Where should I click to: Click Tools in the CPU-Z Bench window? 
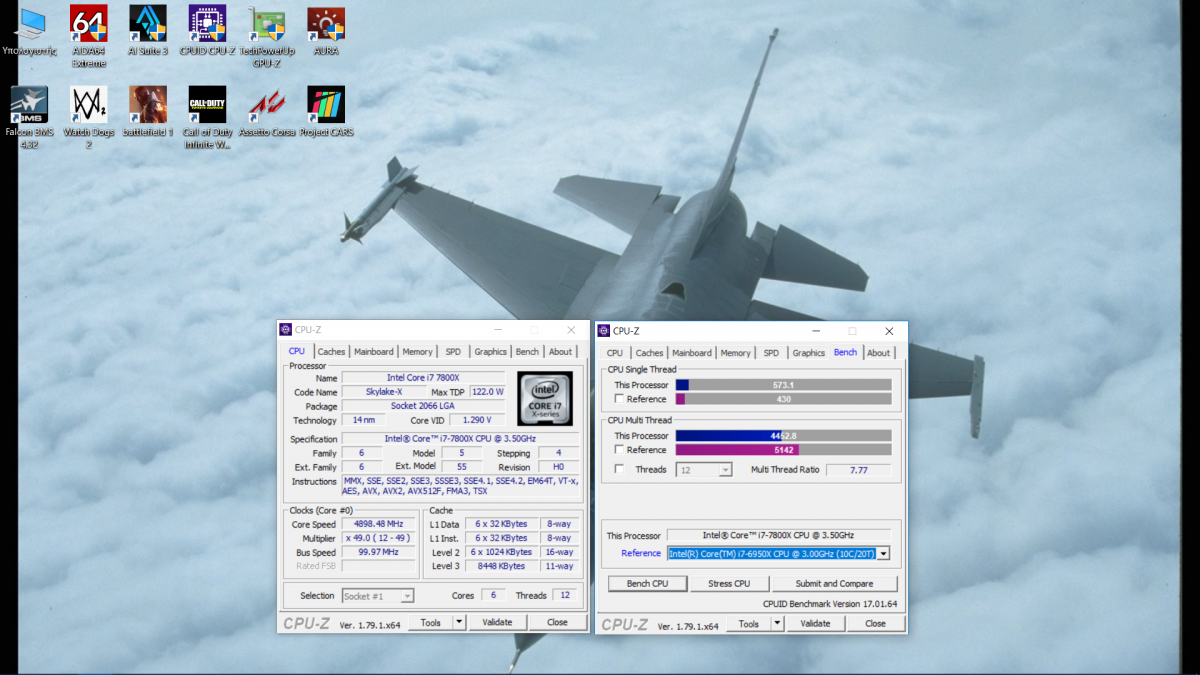[x=748, y=623]
